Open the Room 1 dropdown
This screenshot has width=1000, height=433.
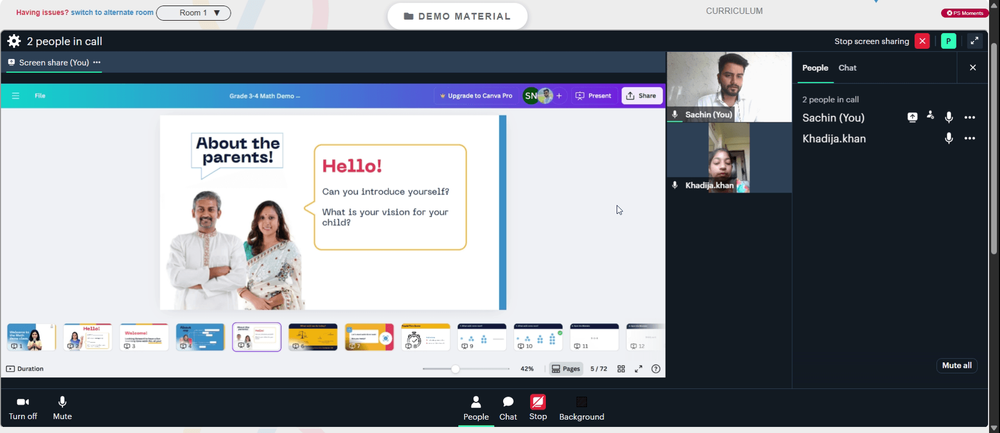pos(193,13)
